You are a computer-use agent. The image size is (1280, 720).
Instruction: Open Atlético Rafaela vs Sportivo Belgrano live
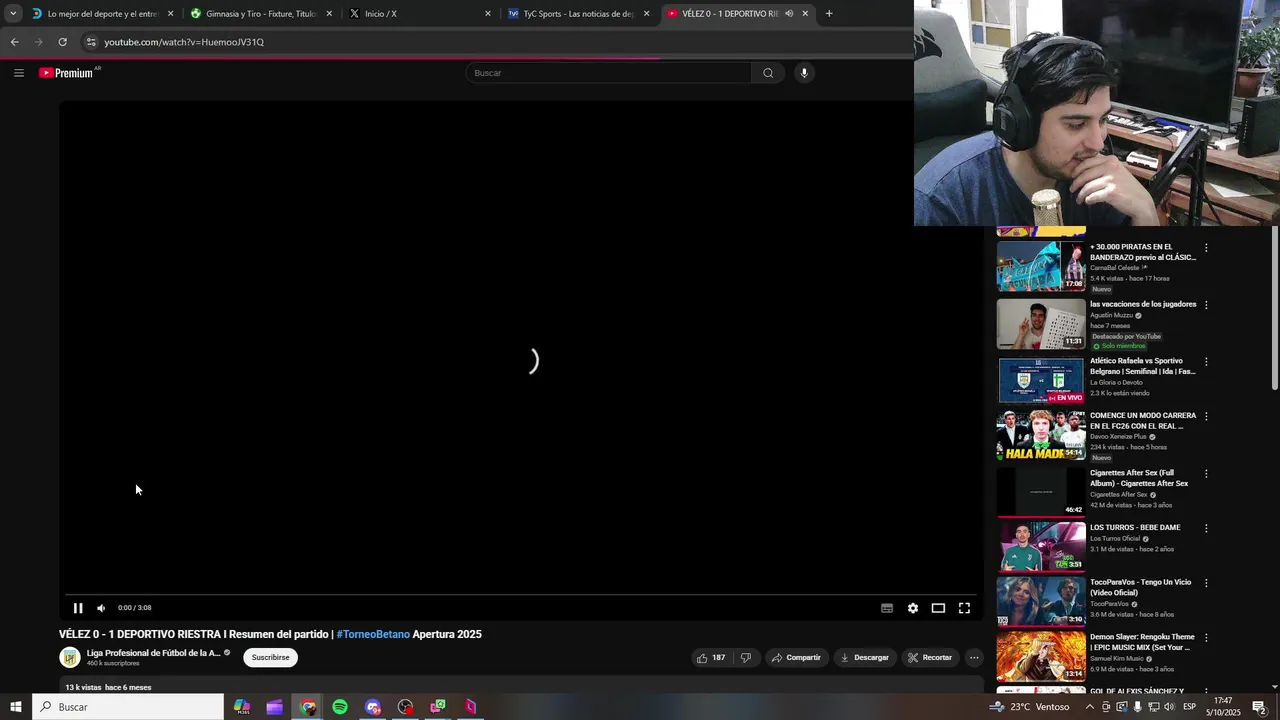point(1142,366)
